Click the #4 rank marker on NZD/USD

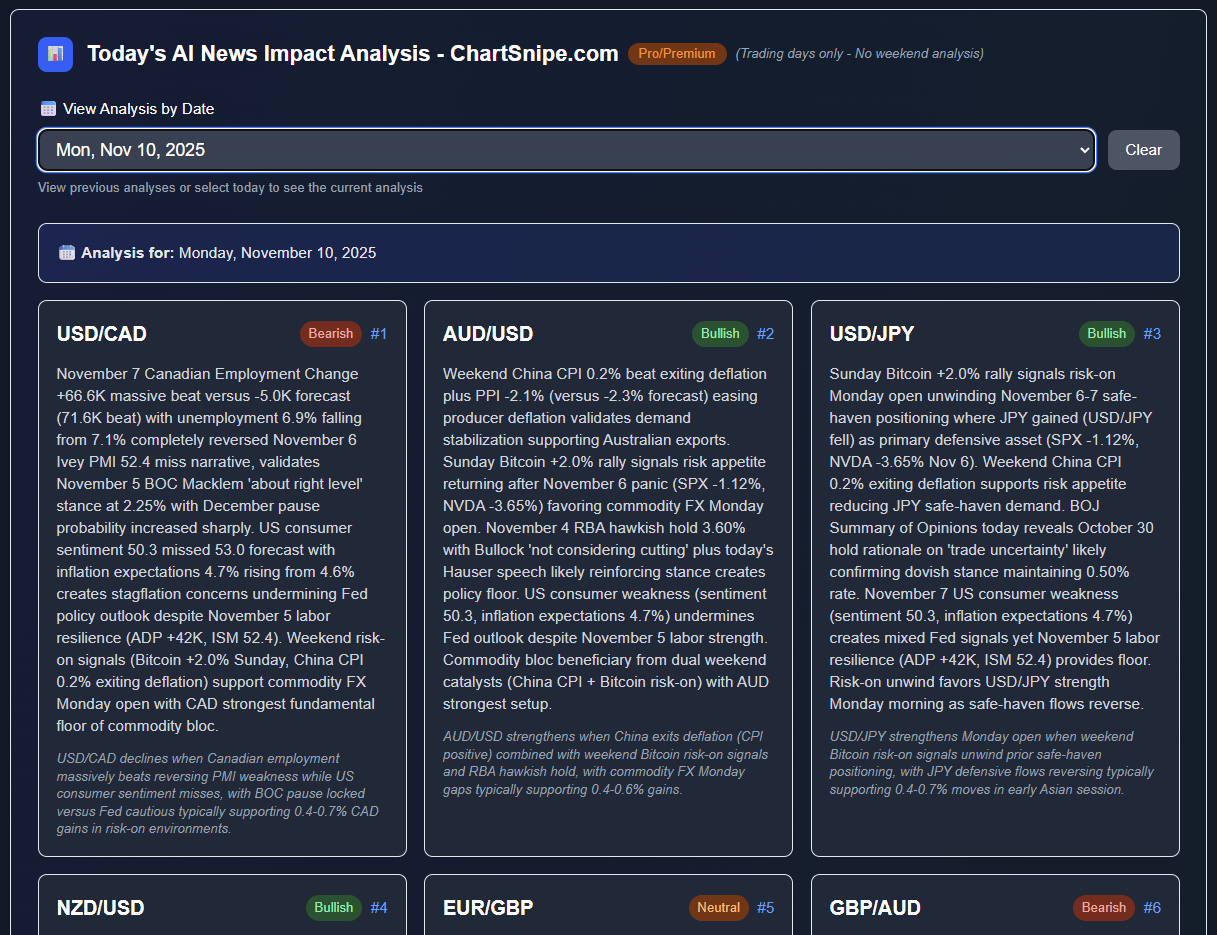tap(380, 908)
